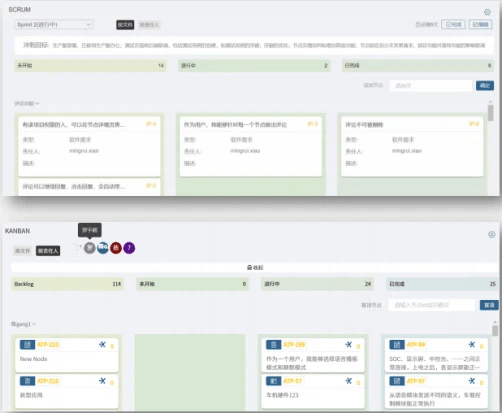Image resolution: width=503 pixels, height=413 pixels.
Task: Click the SCRUM complete sprint button
Action: pyautogui.click(x=453, y=25)
